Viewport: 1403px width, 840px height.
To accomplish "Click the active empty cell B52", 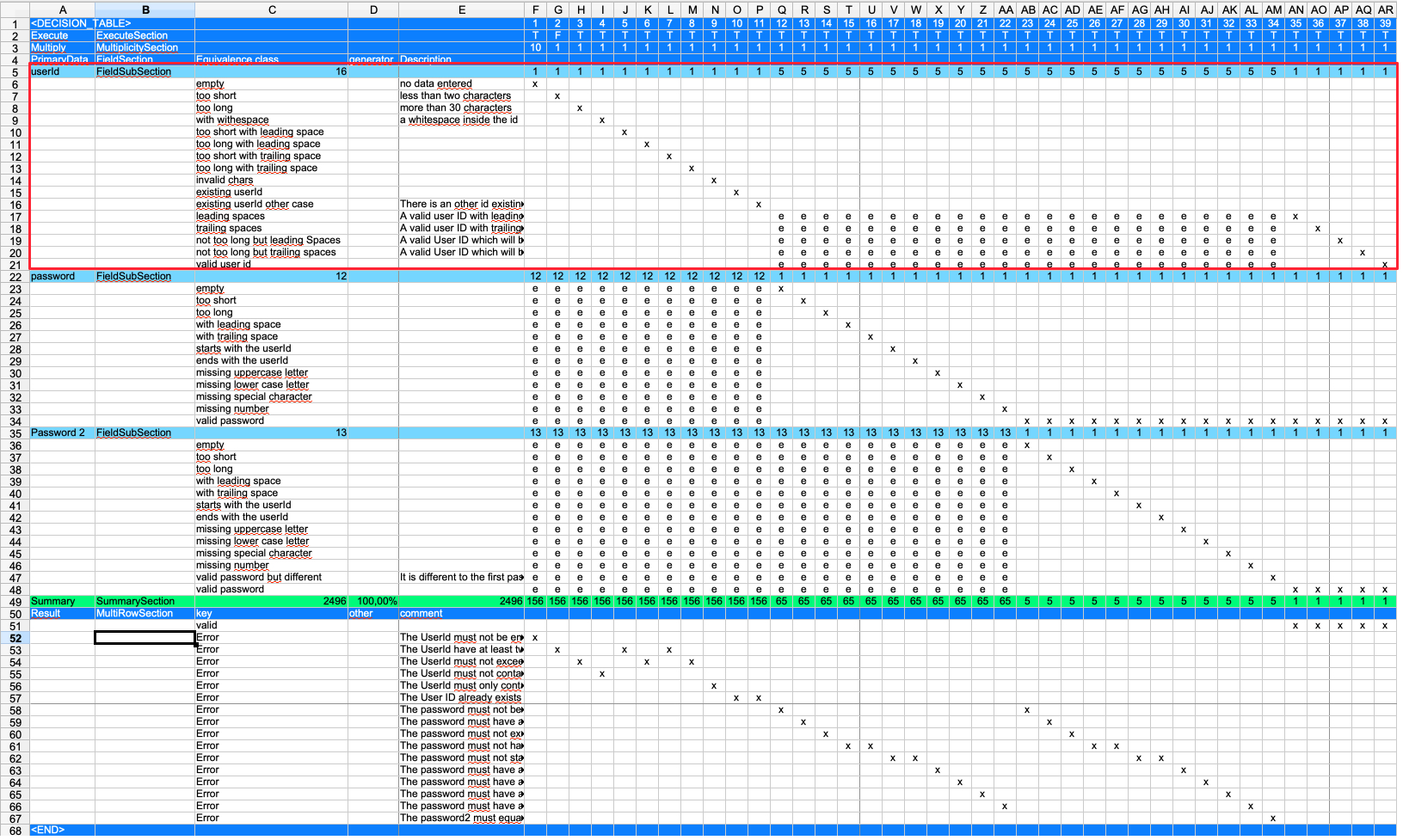I will 145,637.
